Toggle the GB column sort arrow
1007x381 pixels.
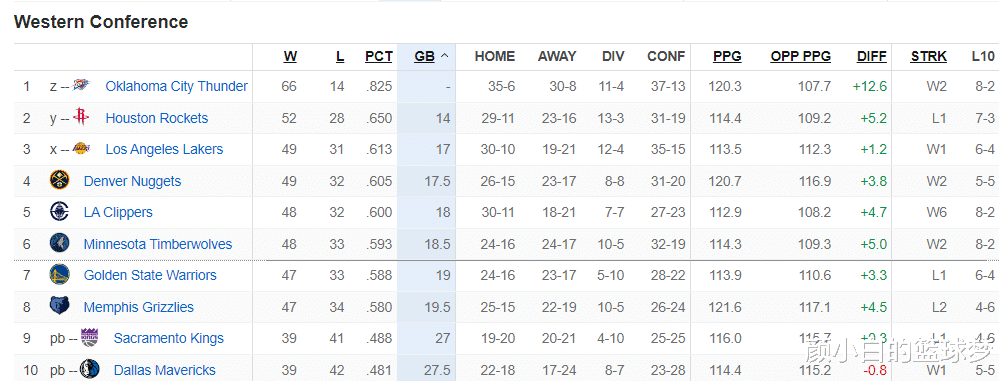(x=444, y=57)
